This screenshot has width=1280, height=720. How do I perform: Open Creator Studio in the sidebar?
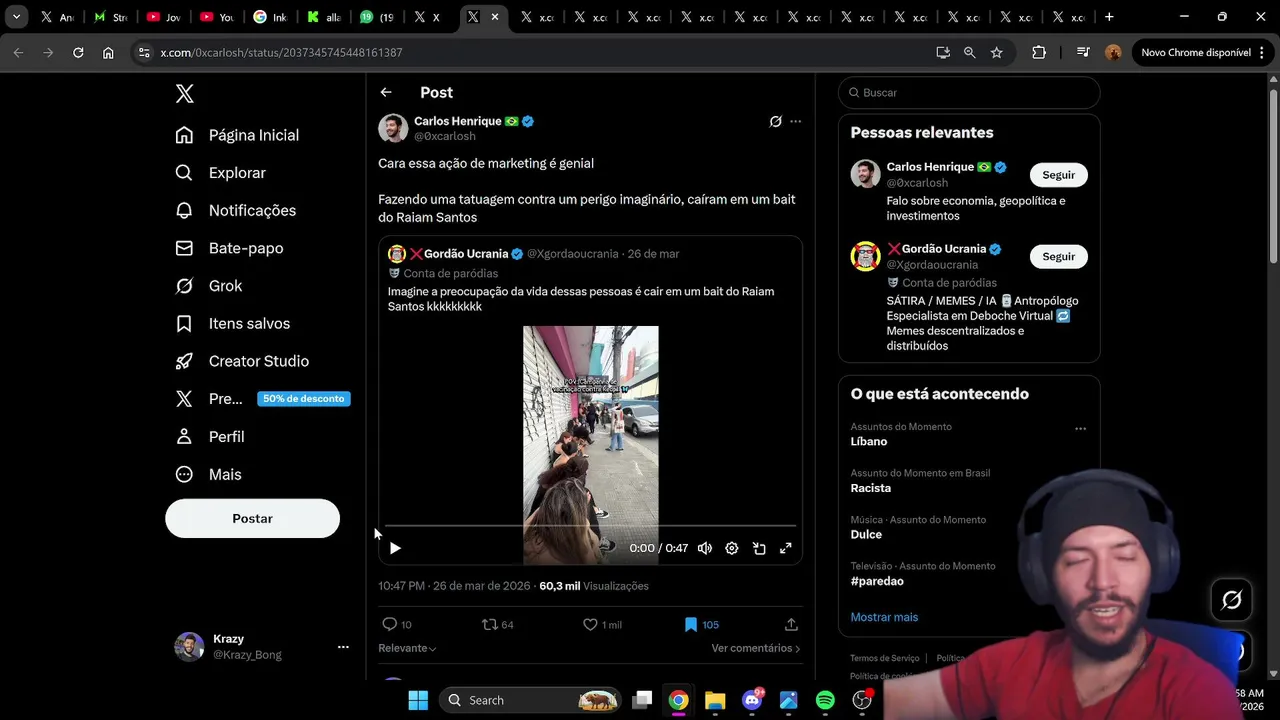click(x=241, y=361)
